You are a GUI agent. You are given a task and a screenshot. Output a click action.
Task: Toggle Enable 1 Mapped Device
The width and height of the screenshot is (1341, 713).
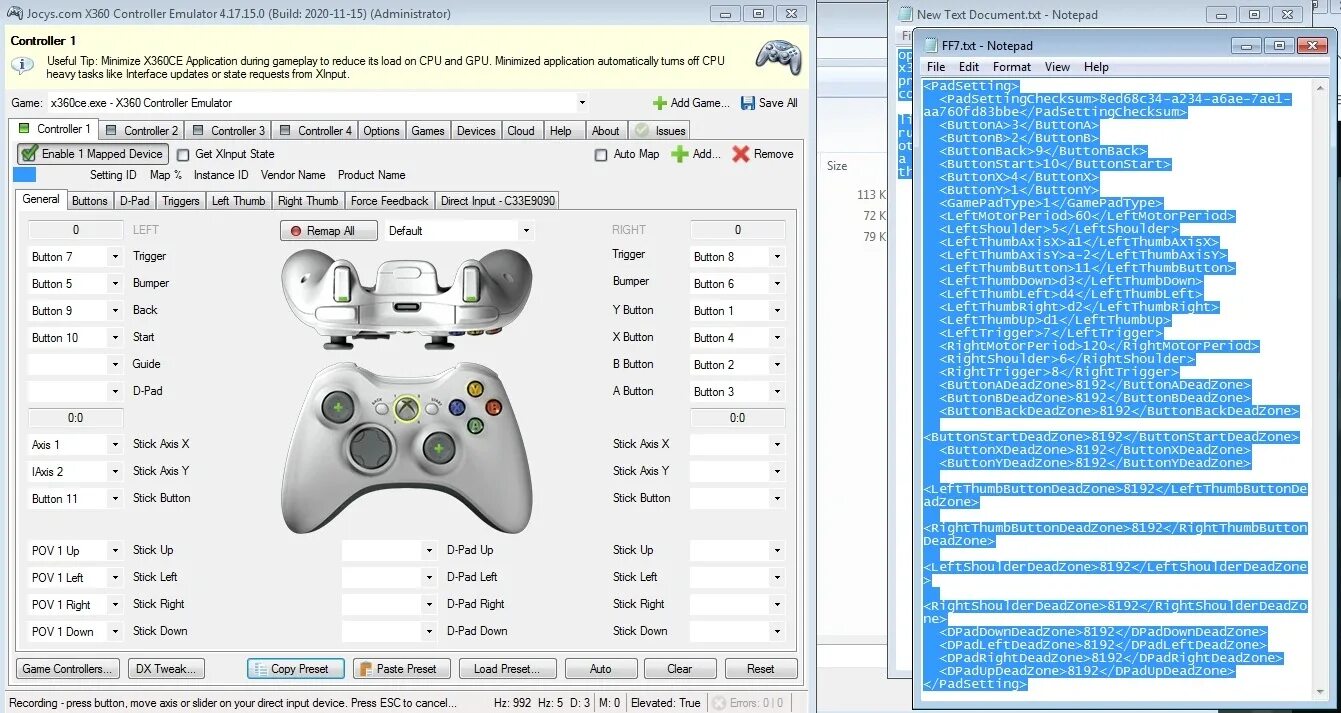[x=92, y=154]
